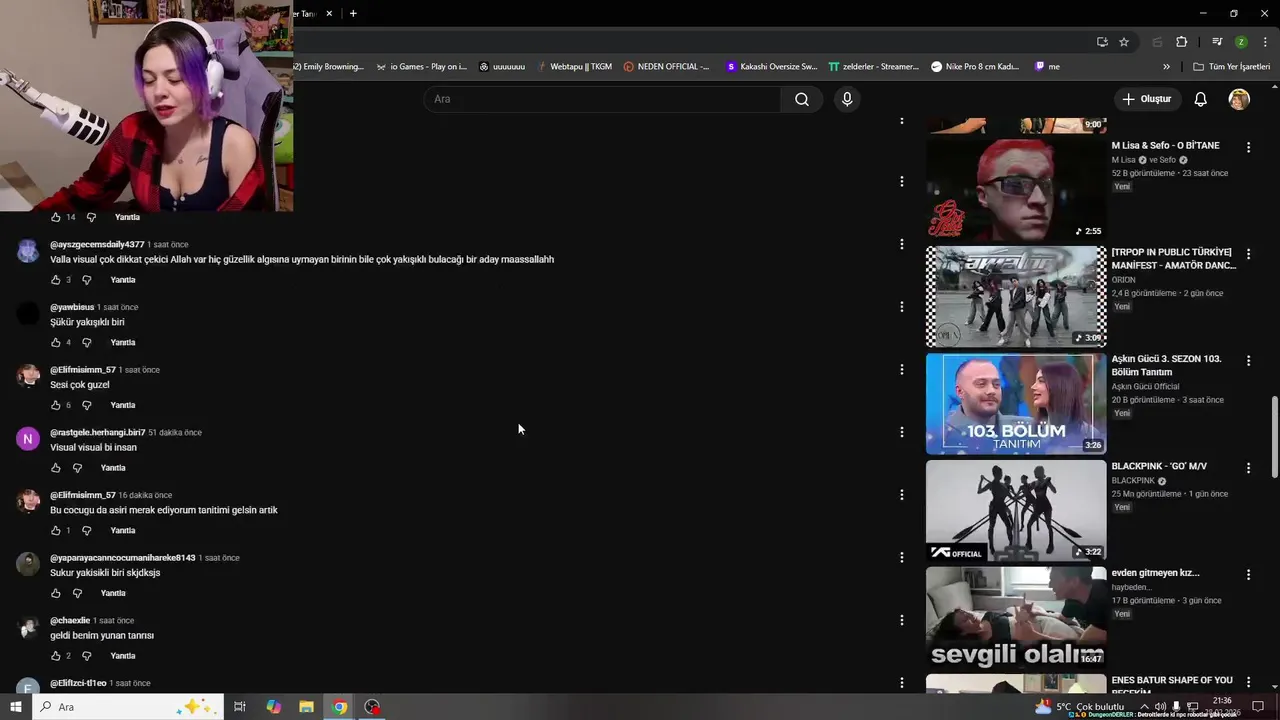Click the install app icon in address bar

(x=1102, y=42)
